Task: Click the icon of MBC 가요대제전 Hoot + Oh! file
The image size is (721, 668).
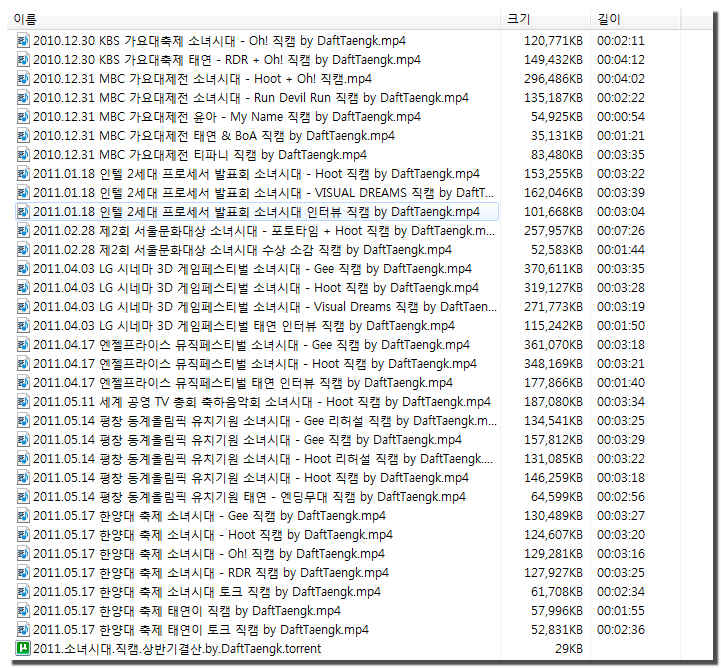Action: pos(23,79)
